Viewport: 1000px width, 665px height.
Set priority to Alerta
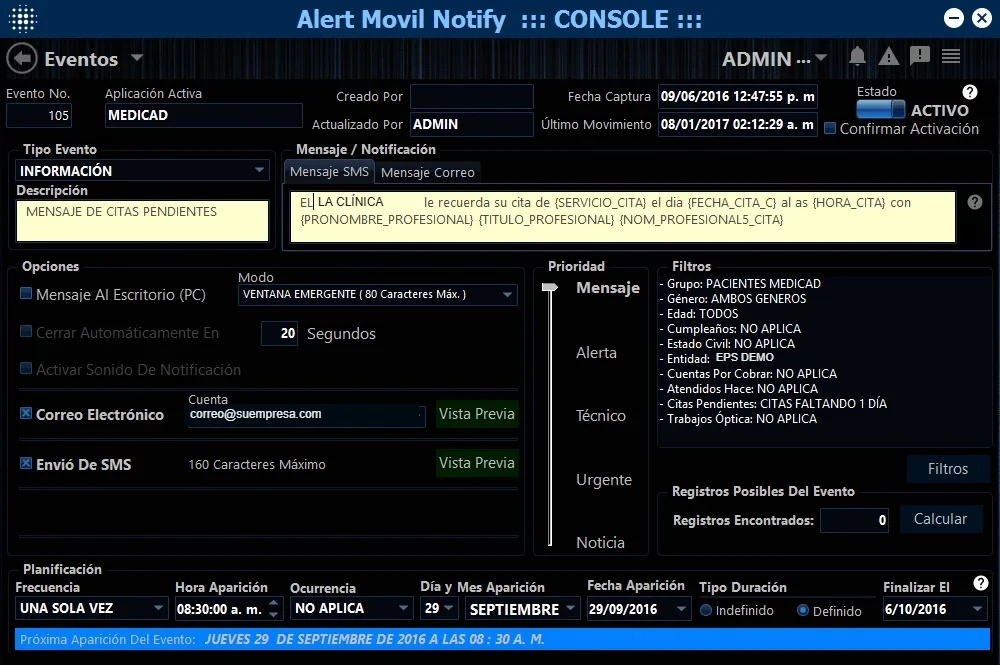click(596, 353)
